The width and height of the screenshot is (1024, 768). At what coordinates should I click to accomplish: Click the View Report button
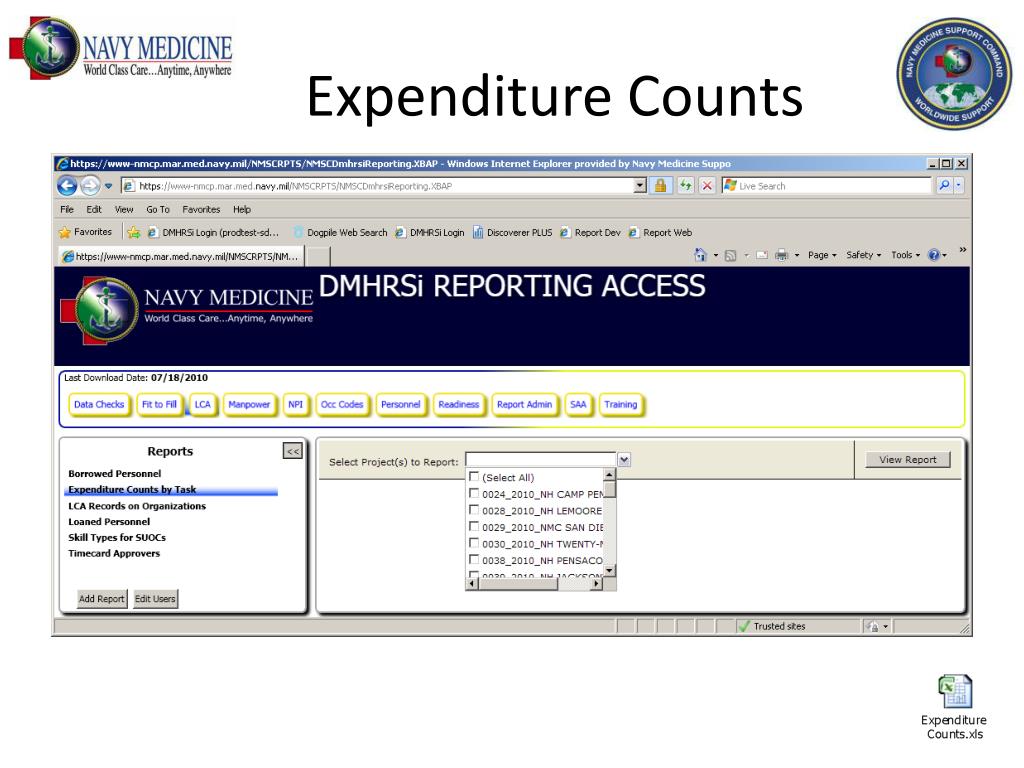(x=908, y=460)
